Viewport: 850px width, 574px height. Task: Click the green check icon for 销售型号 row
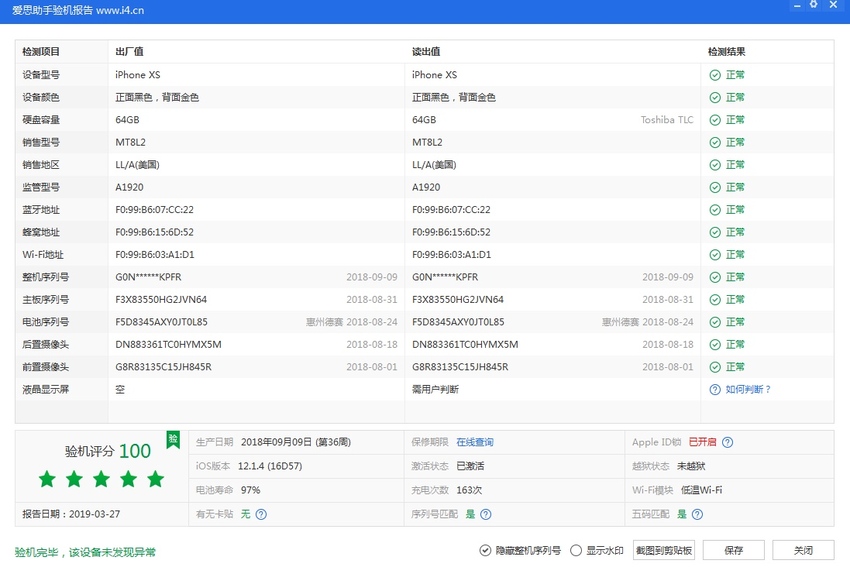coord(715,143)
